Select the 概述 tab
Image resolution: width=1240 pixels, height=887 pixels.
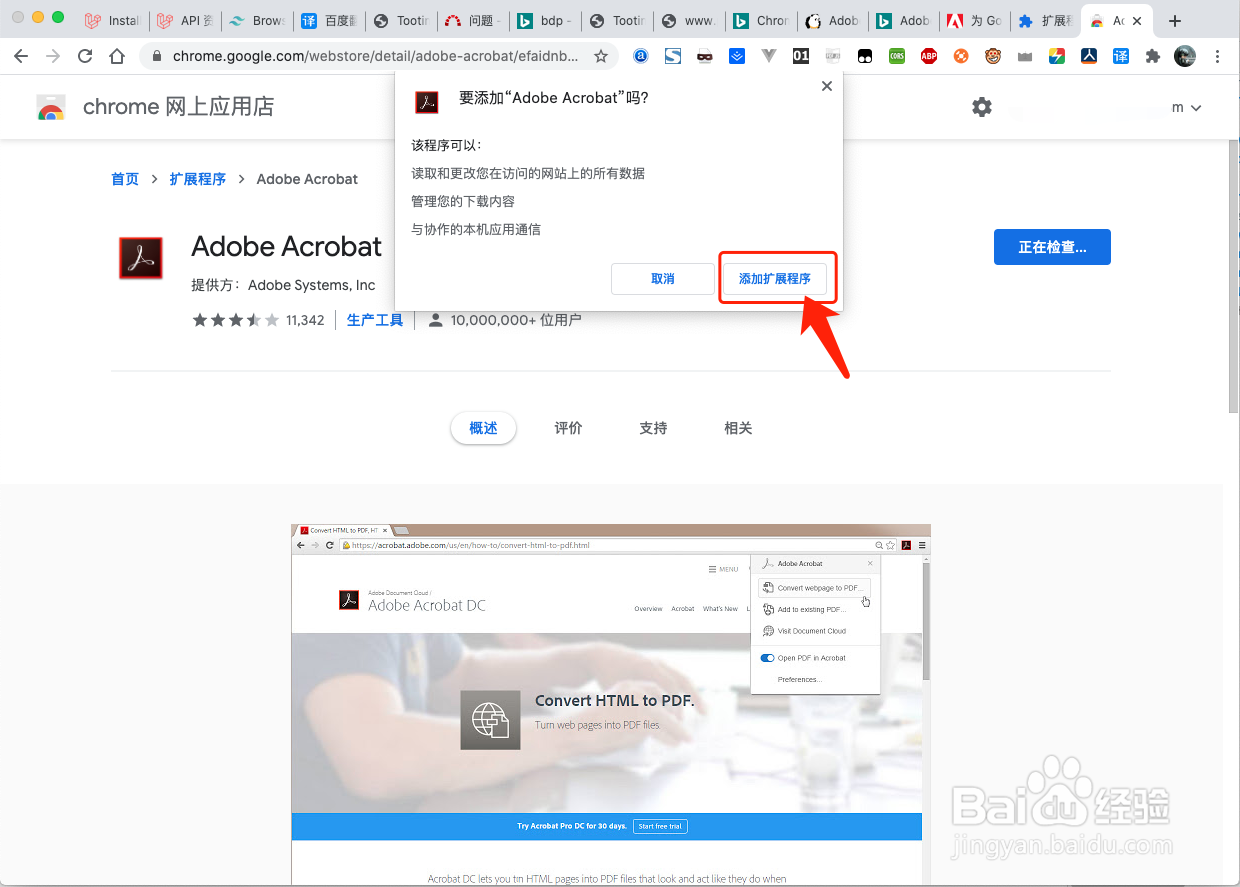tap(483, 428)
